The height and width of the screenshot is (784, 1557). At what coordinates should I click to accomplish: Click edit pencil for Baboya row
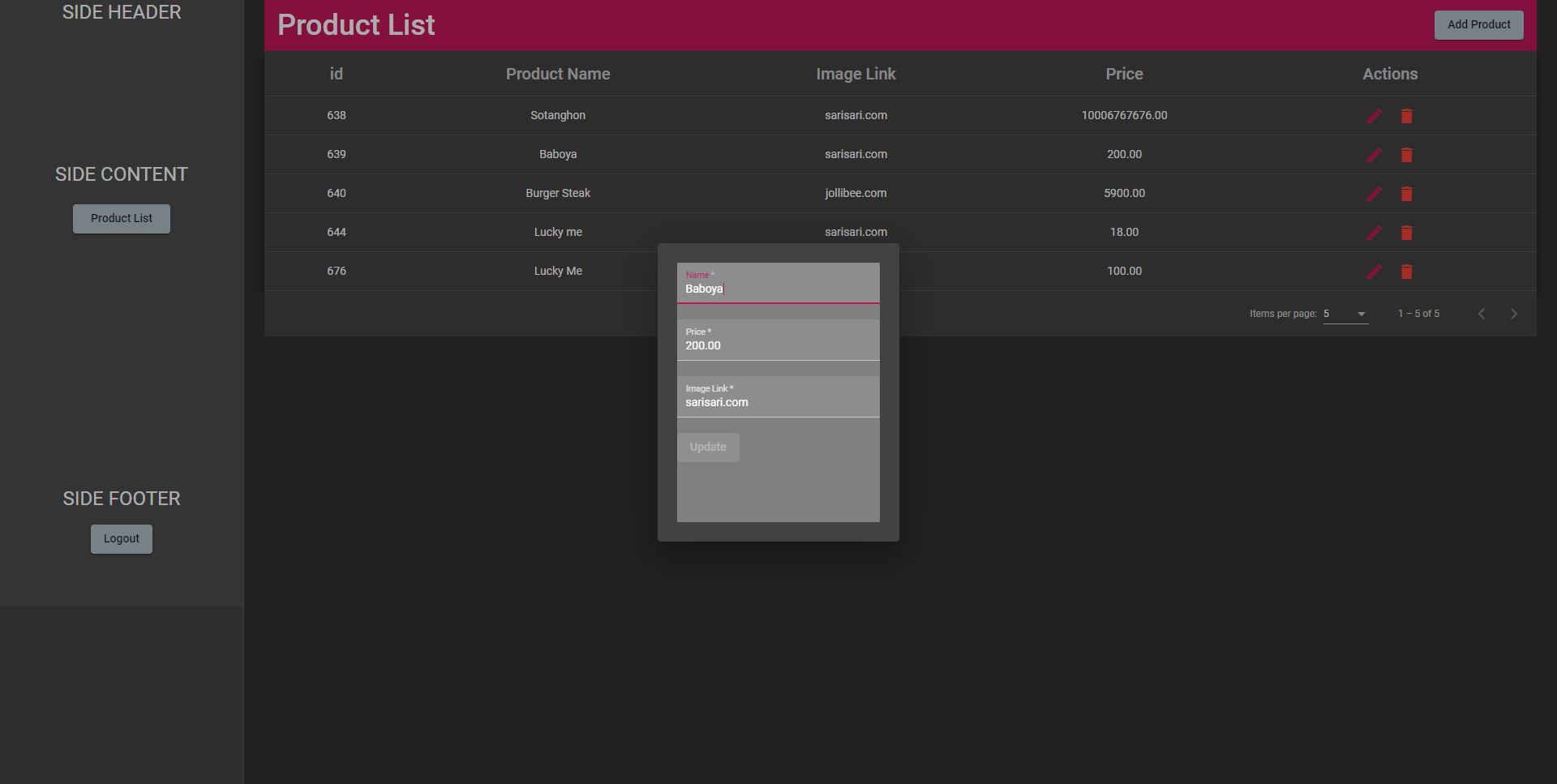(x=1374, y=155)
